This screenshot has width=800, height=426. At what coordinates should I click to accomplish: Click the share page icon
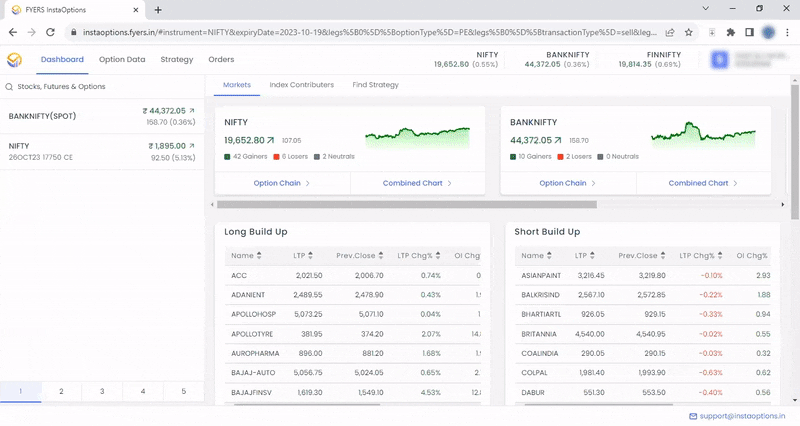click(x=670, y=32)
